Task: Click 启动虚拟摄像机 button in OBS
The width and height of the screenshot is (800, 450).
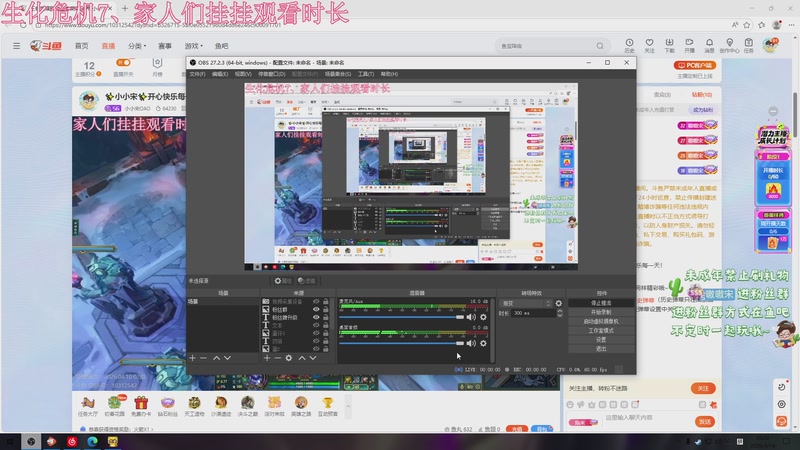Action: point(601,321)
